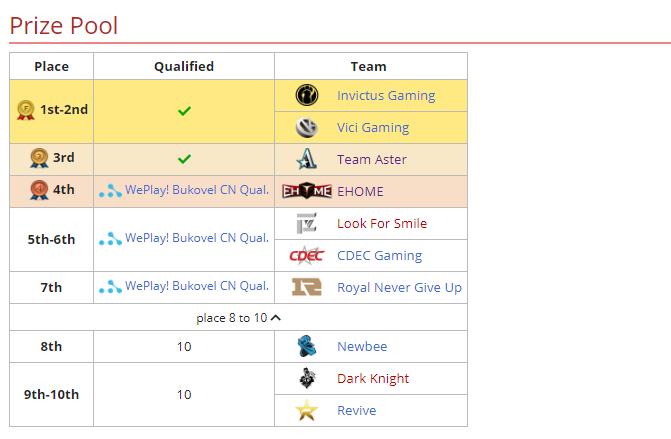Click the Revive star logo
The height and width of the screenshot is (439, 671).
click(307, 411)
